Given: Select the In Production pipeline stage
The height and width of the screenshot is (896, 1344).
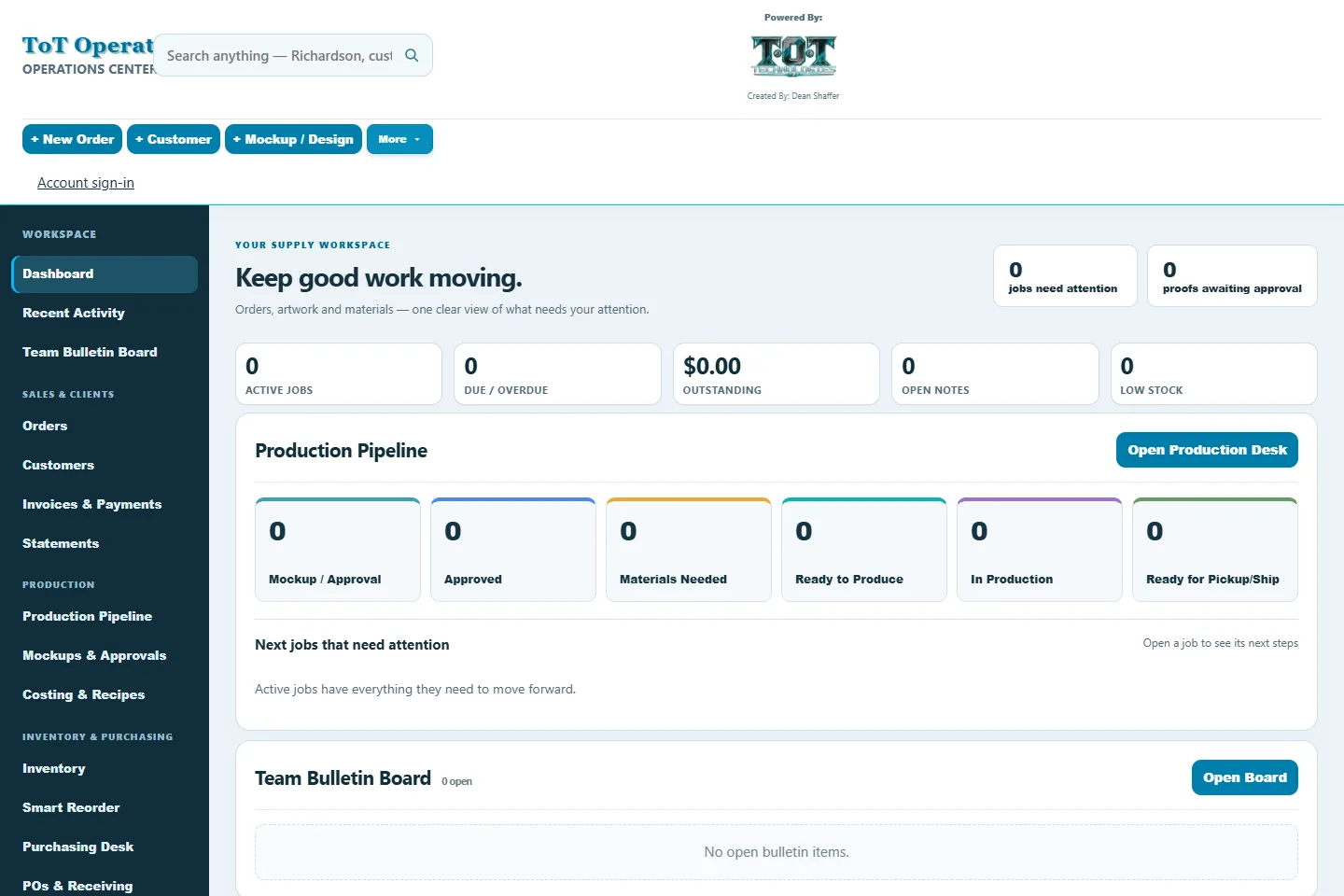Looking at the screenshot, I should (x=1040, y=550).
